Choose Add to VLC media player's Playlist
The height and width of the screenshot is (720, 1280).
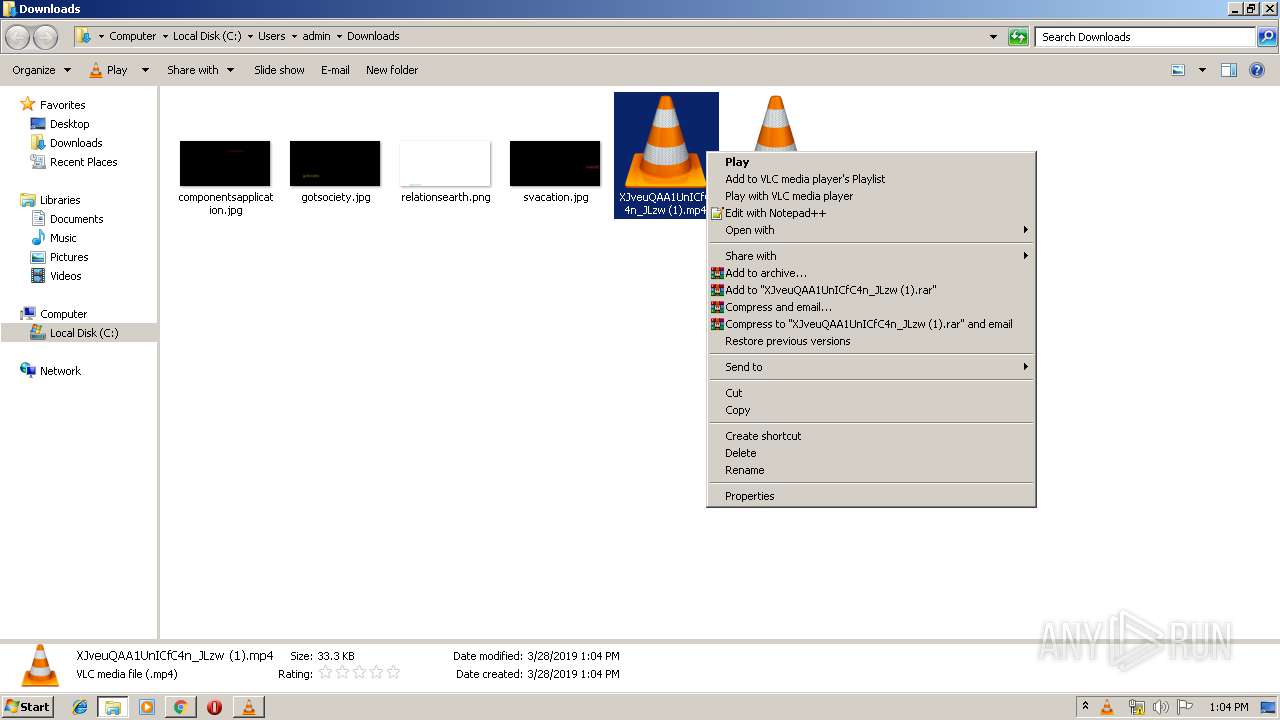[805, 179]
